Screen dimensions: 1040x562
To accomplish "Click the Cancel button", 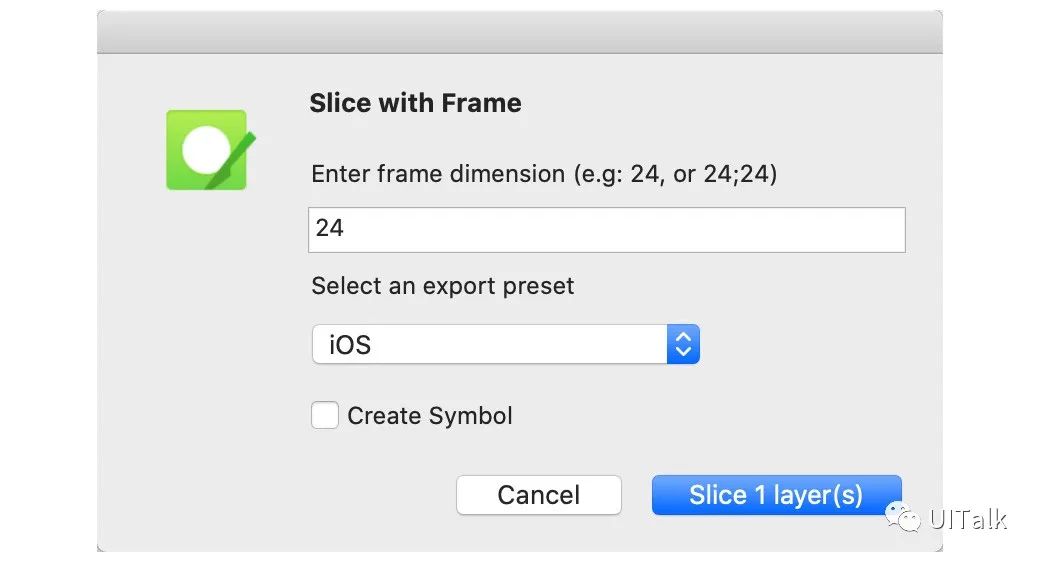I will (x=539, y=495).
